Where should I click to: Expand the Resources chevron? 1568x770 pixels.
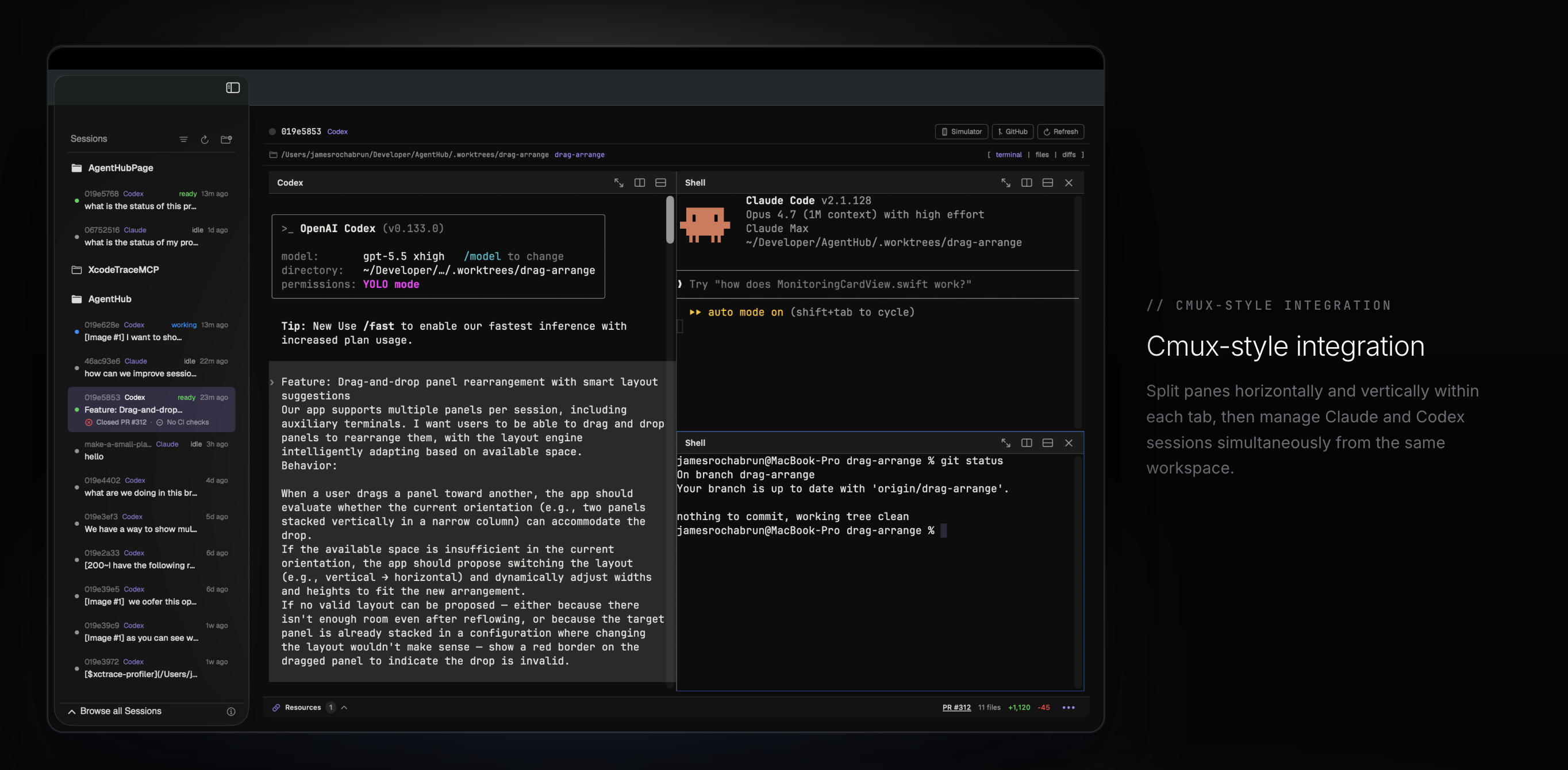point(344,707)
